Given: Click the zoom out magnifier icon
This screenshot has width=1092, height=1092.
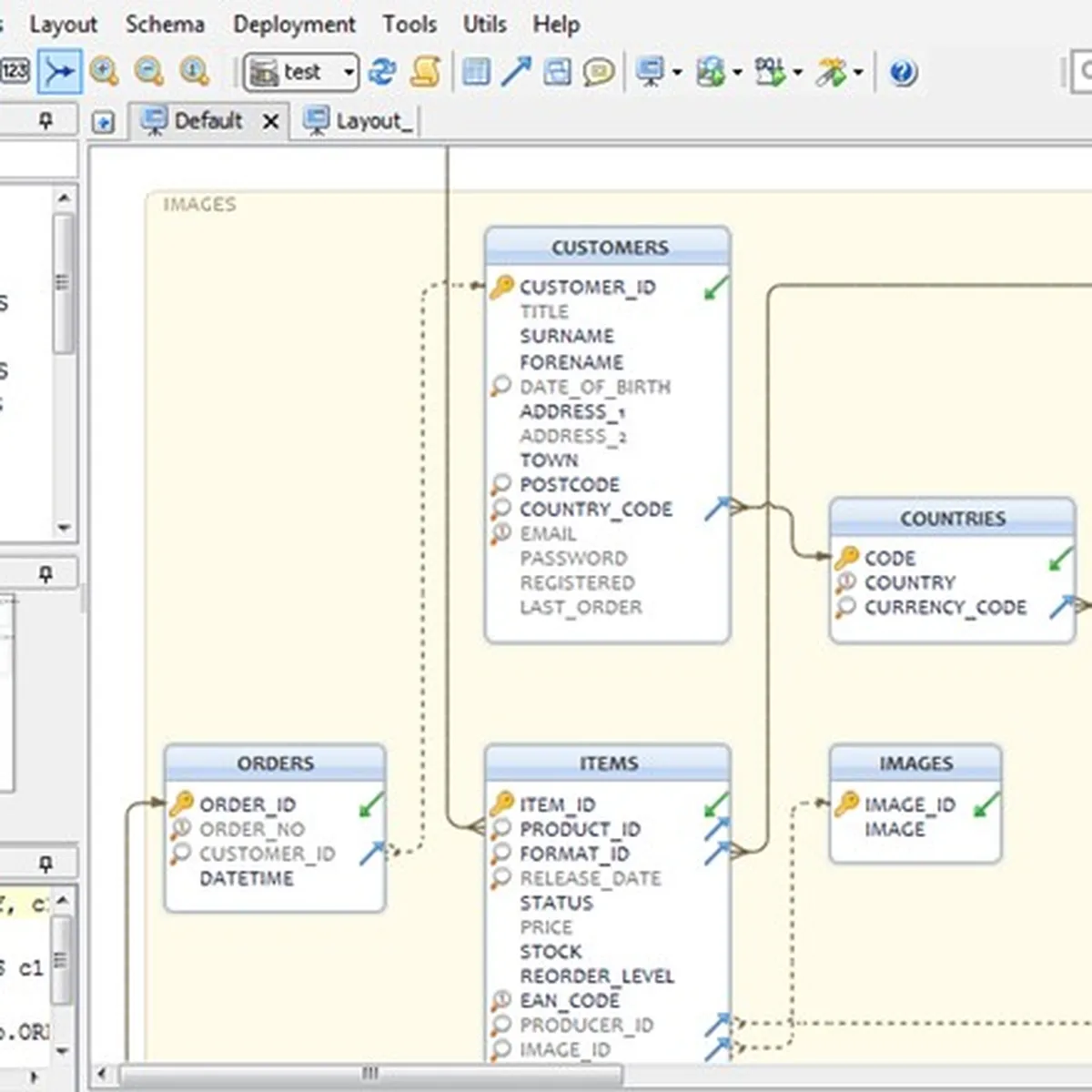Looking at the screenshot, I should click(x=149, y=71).
